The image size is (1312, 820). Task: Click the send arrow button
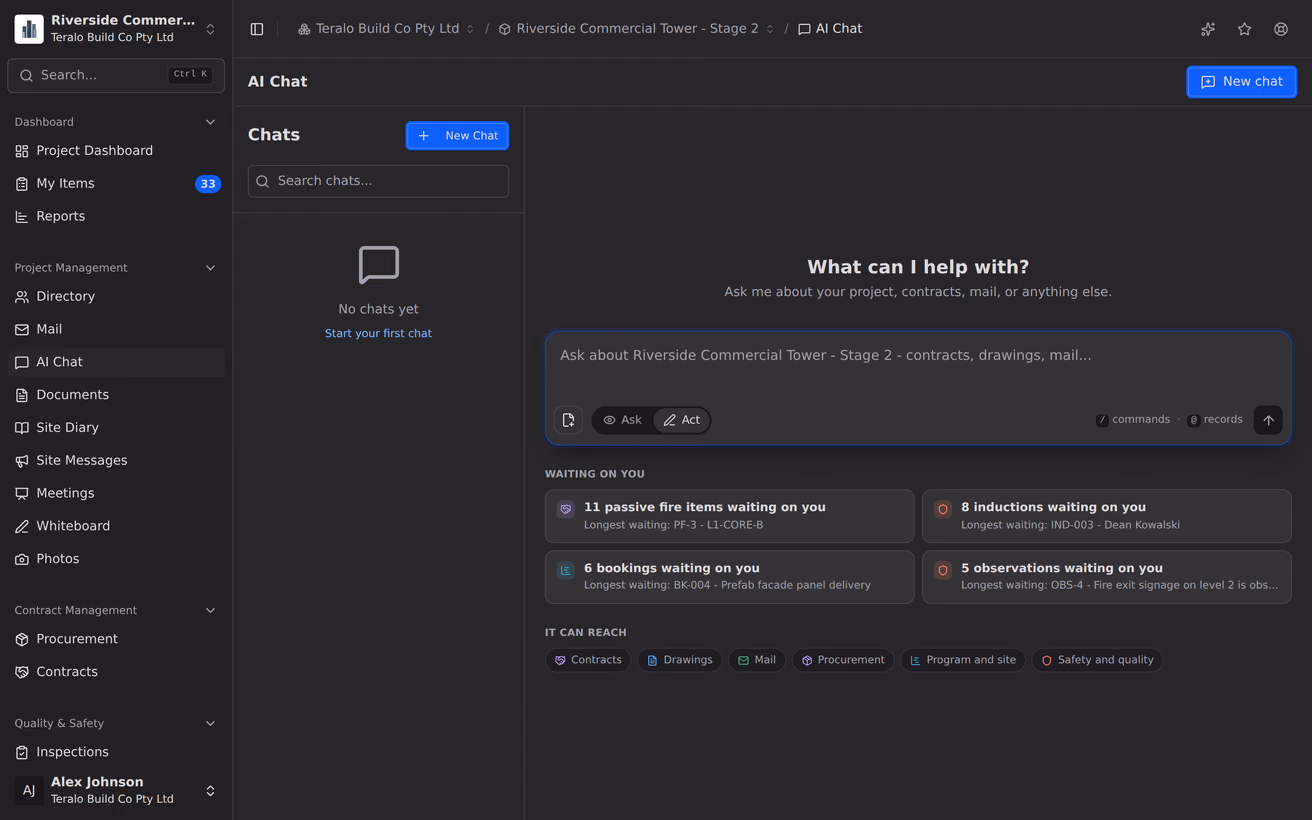point(1268,420)
